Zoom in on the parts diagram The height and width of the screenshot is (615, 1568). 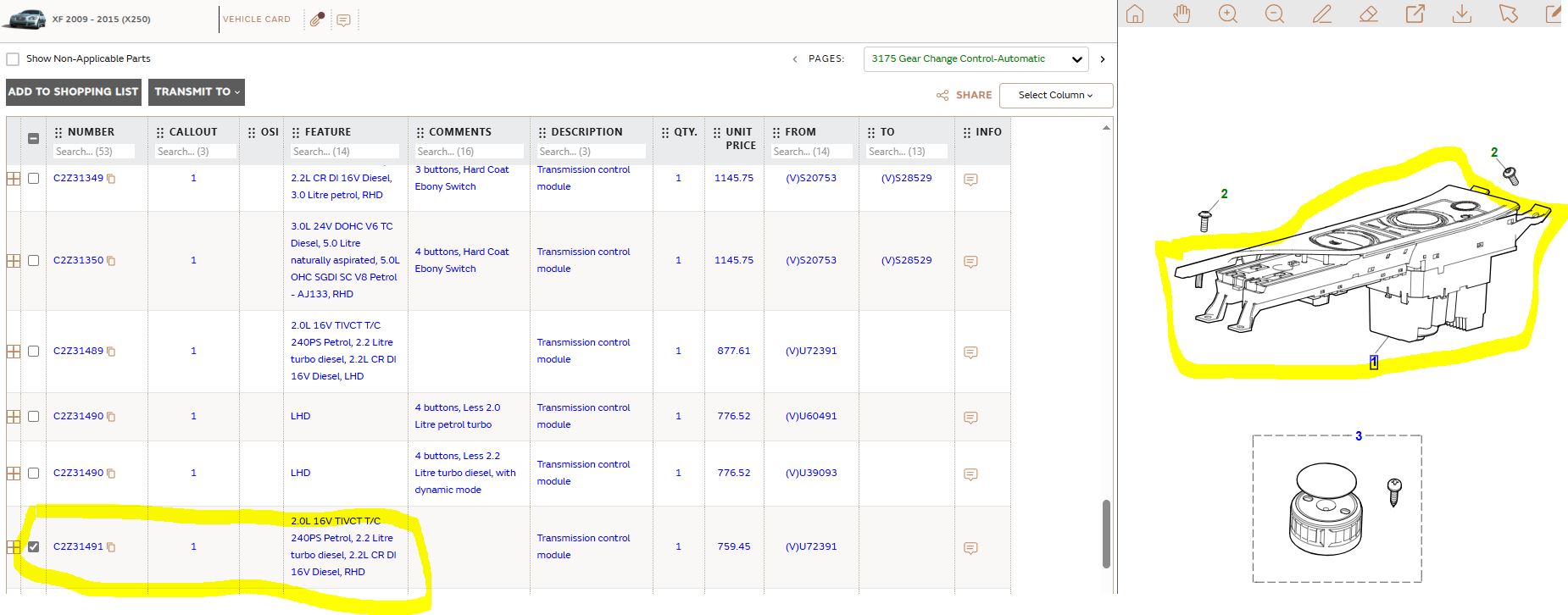(1227, 14)
